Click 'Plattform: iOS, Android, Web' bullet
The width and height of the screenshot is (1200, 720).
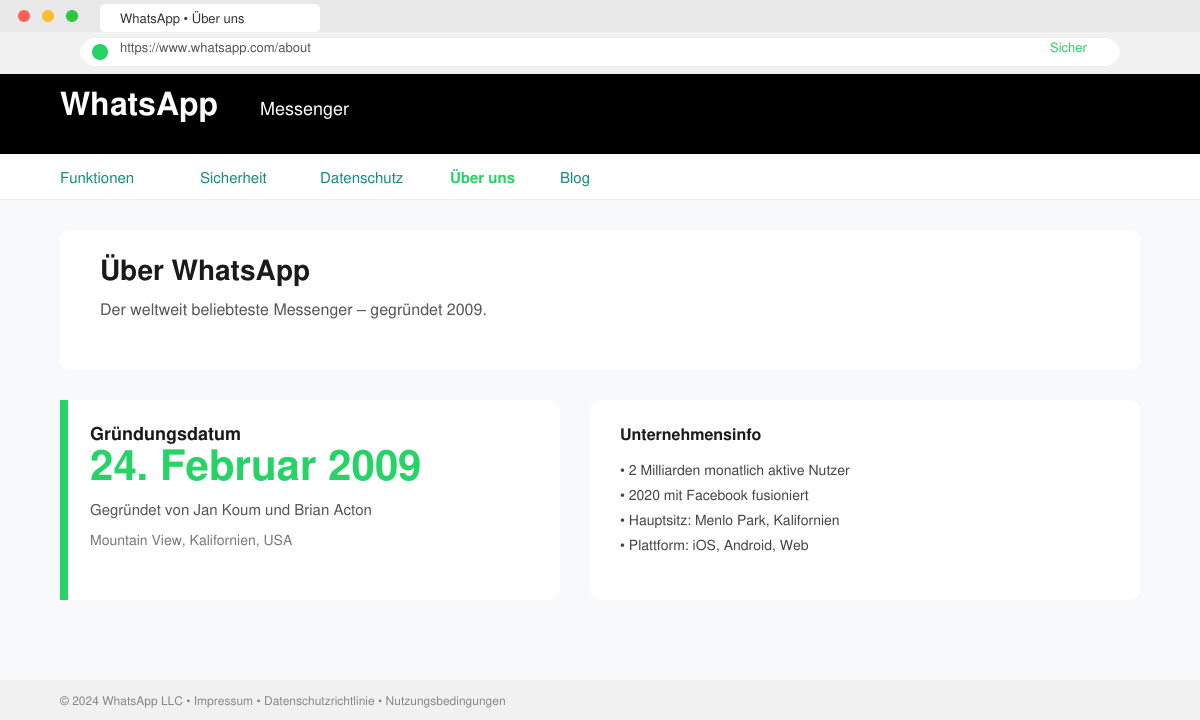pos(714,545)
